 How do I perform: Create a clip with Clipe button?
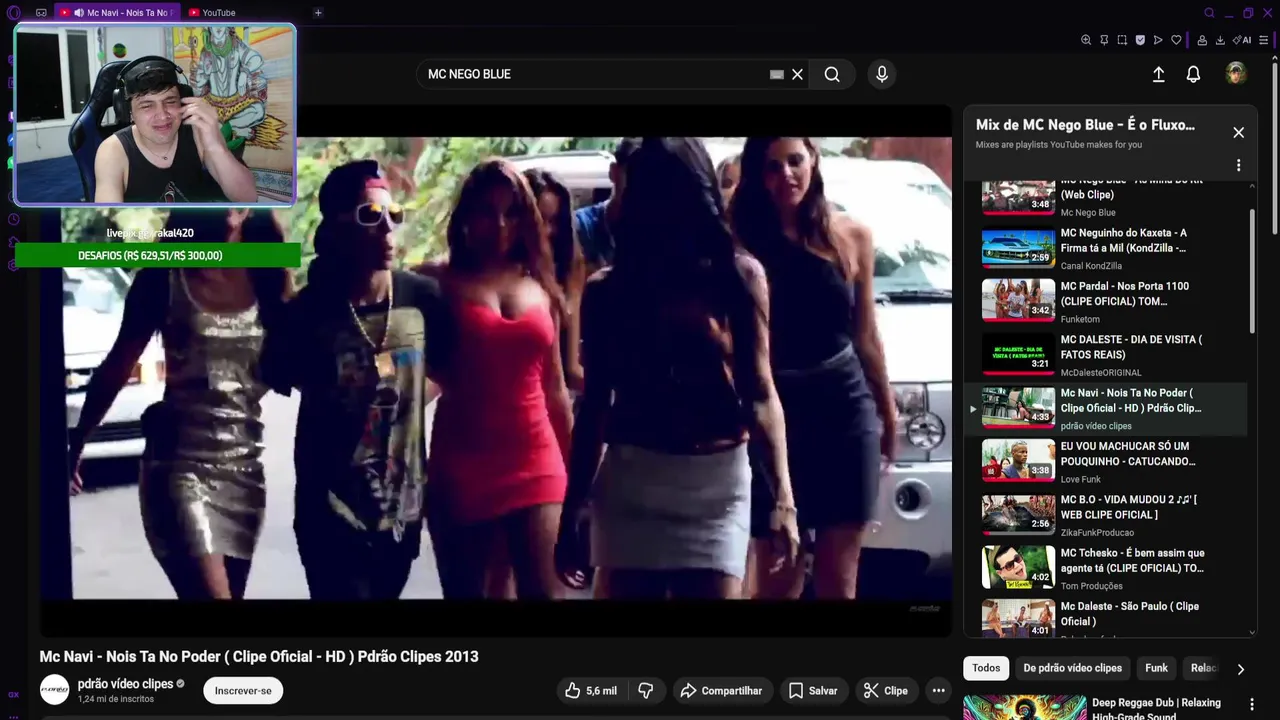pos(886,690)
